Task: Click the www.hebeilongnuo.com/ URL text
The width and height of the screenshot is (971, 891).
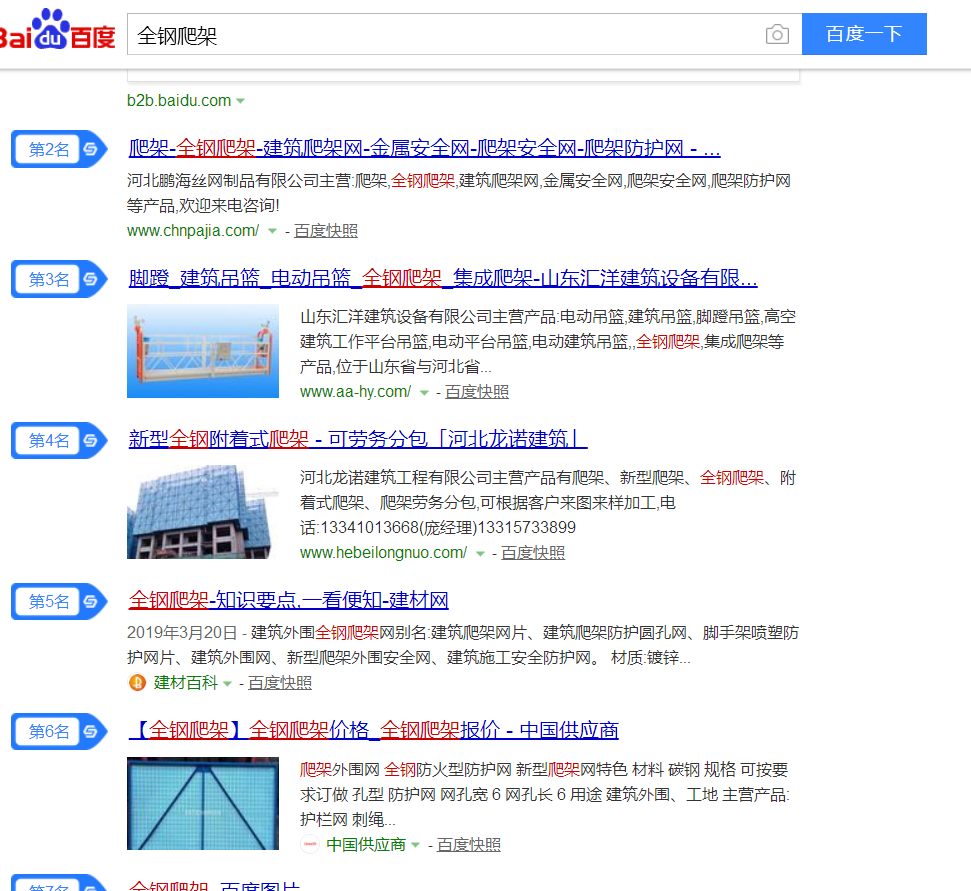Action: click(383, 553)
